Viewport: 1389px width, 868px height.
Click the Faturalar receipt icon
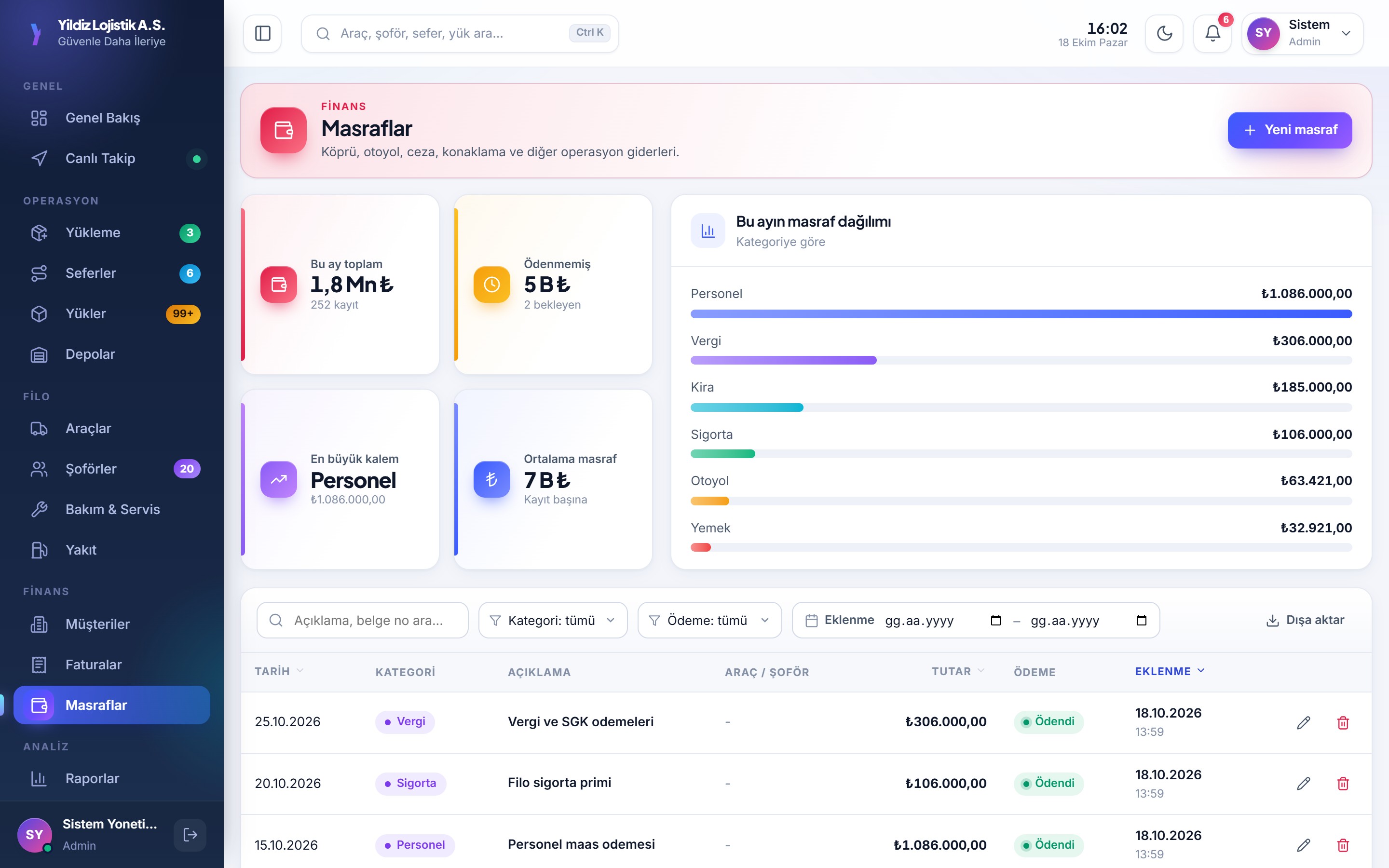pos(39,665)
